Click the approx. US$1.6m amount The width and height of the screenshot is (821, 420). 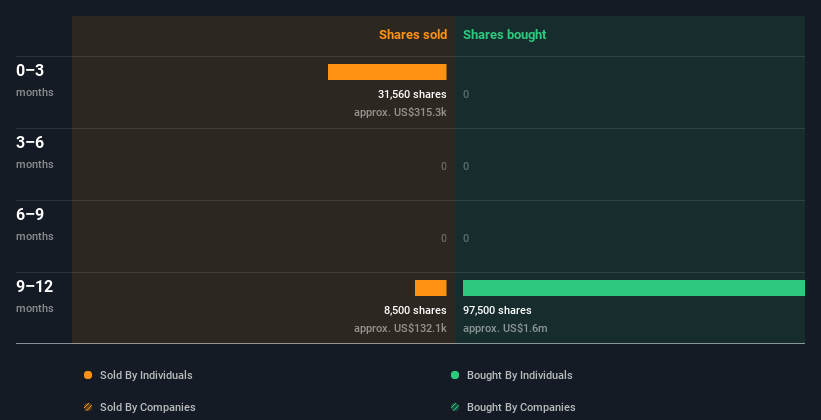pyautogui.click(x=505, y=328)
